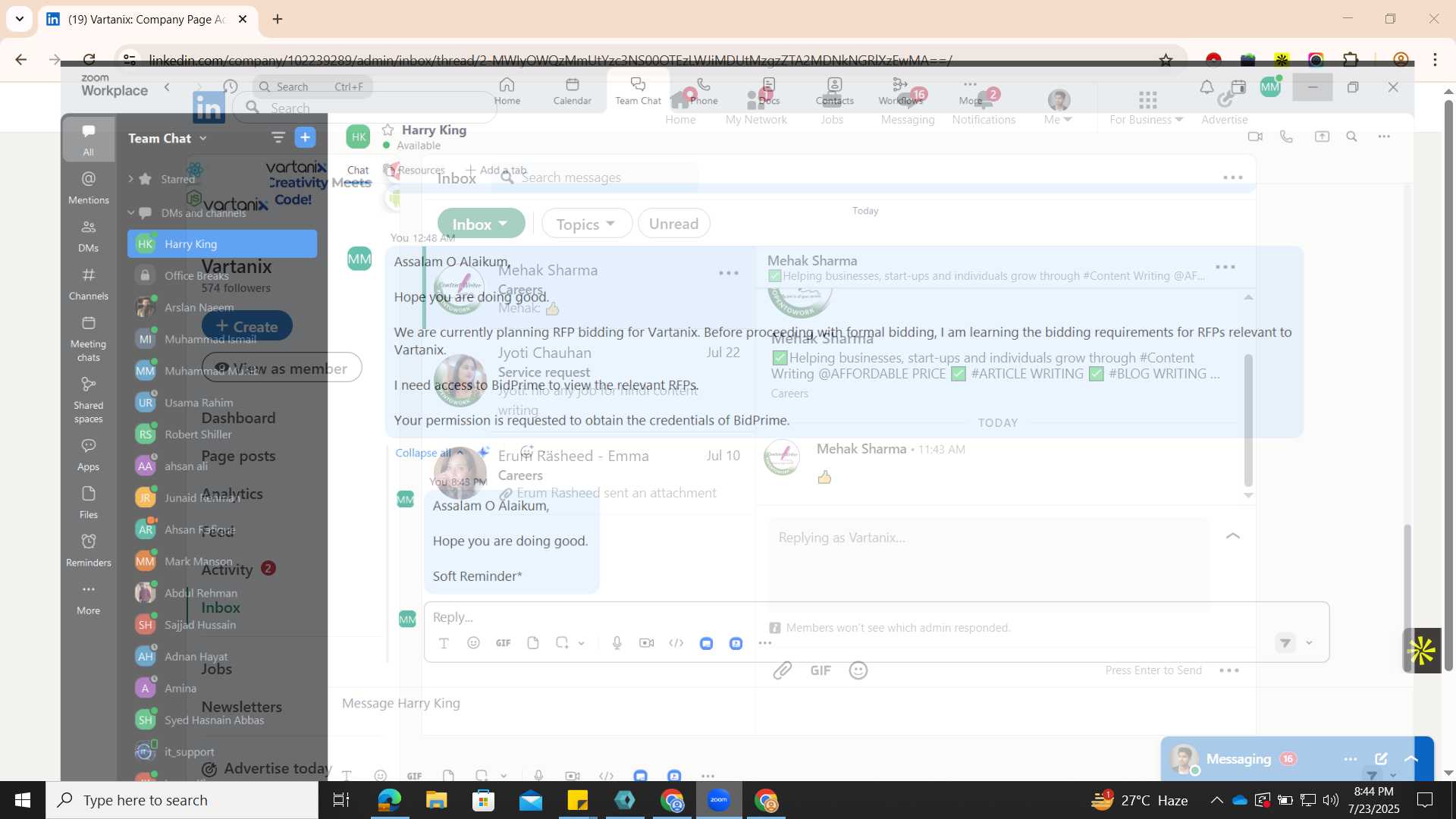This screenshot has height=819, width=1456.
Task: Open send options dropdown arrow in reply box
Action: 1309,643
